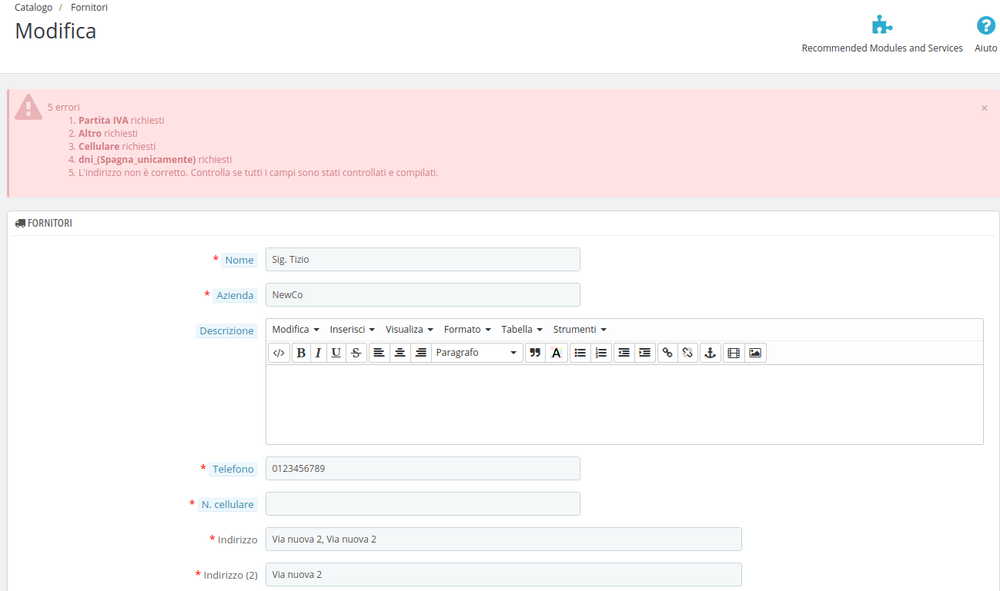
Task: Click the 'Partita IVA richiesti' error line
Action: [121, 120]
